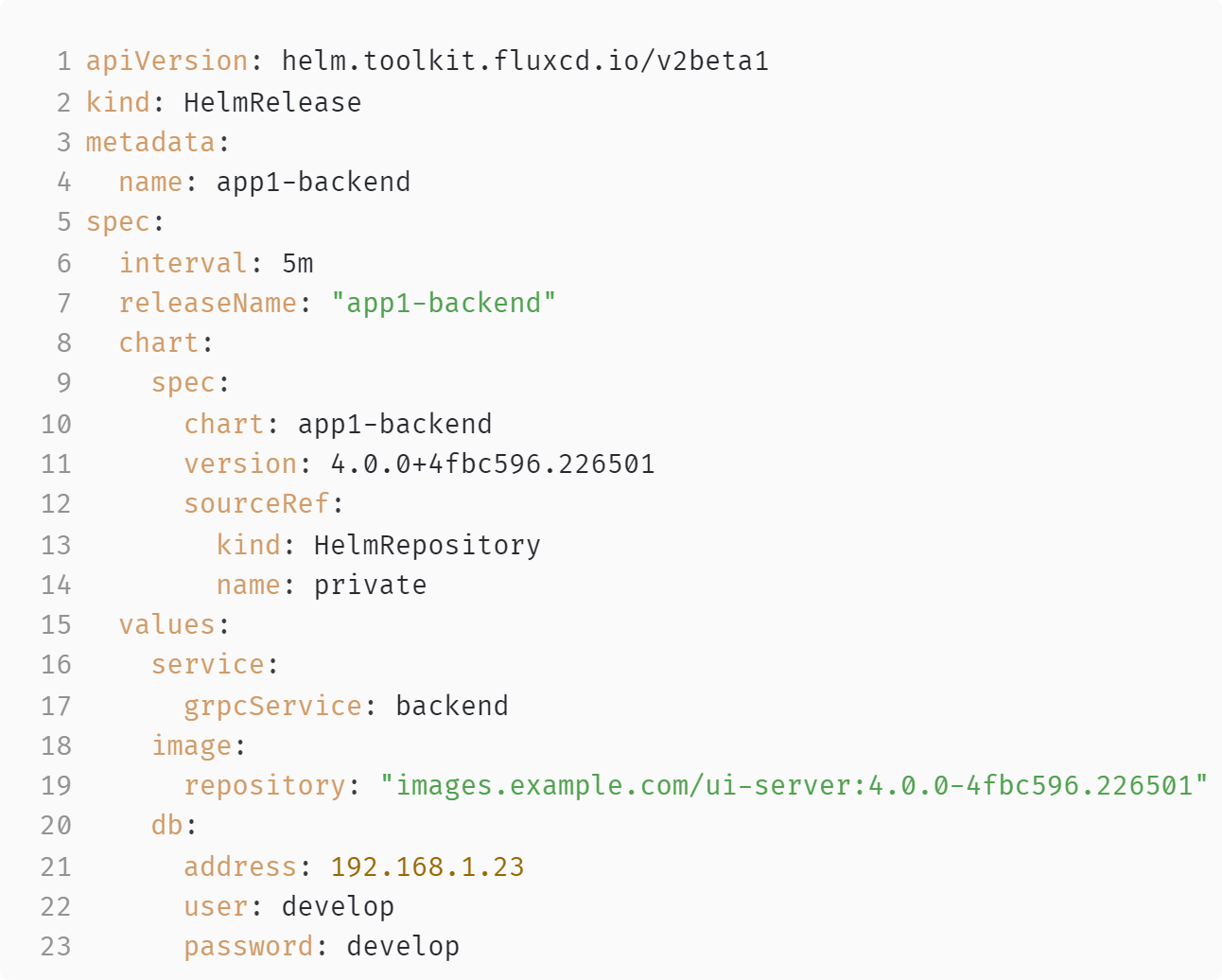Click the password key
The image size is (1222, 980).
tap(249, 946)
